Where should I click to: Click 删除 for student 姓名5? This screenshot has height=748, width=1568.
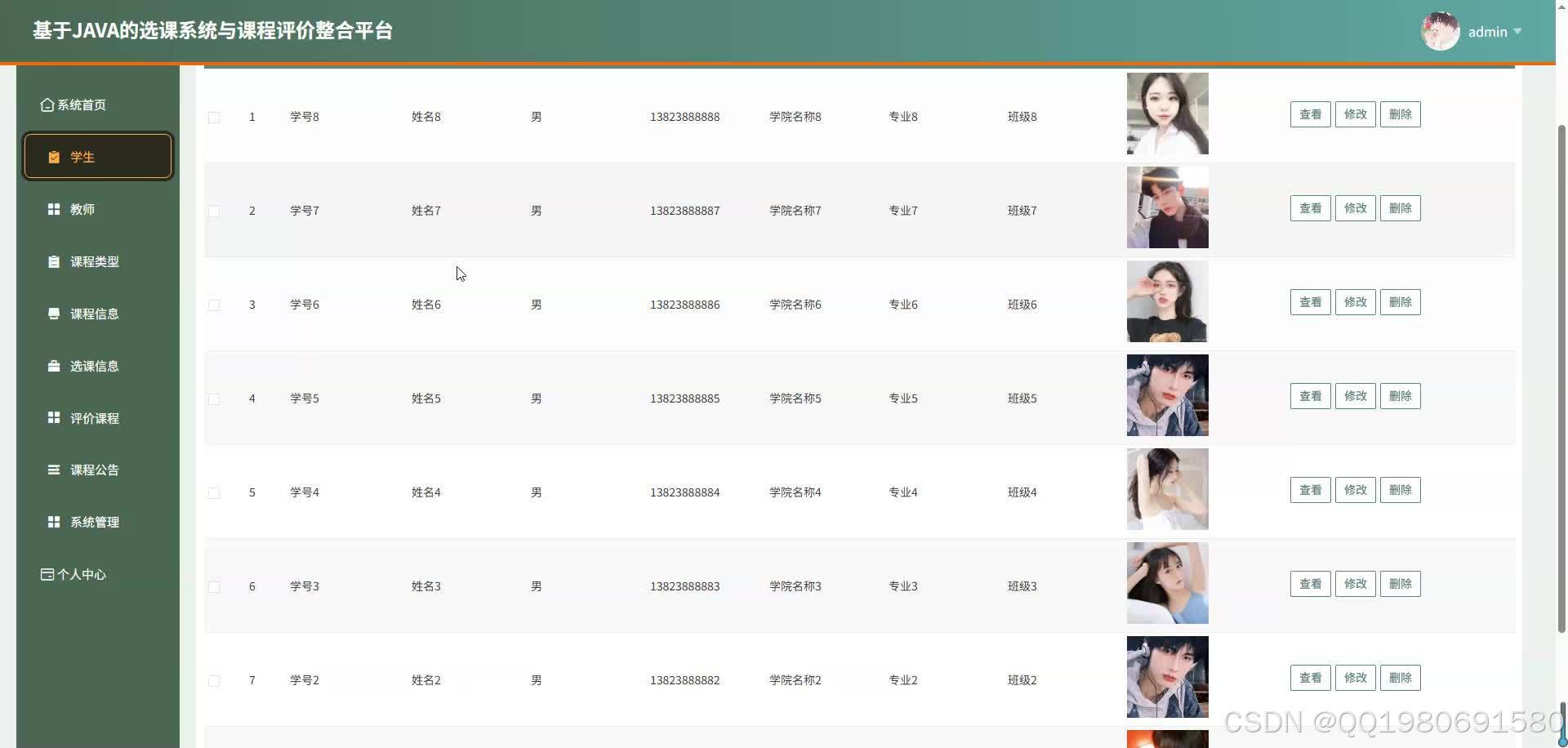click(x=1400, y=396)
